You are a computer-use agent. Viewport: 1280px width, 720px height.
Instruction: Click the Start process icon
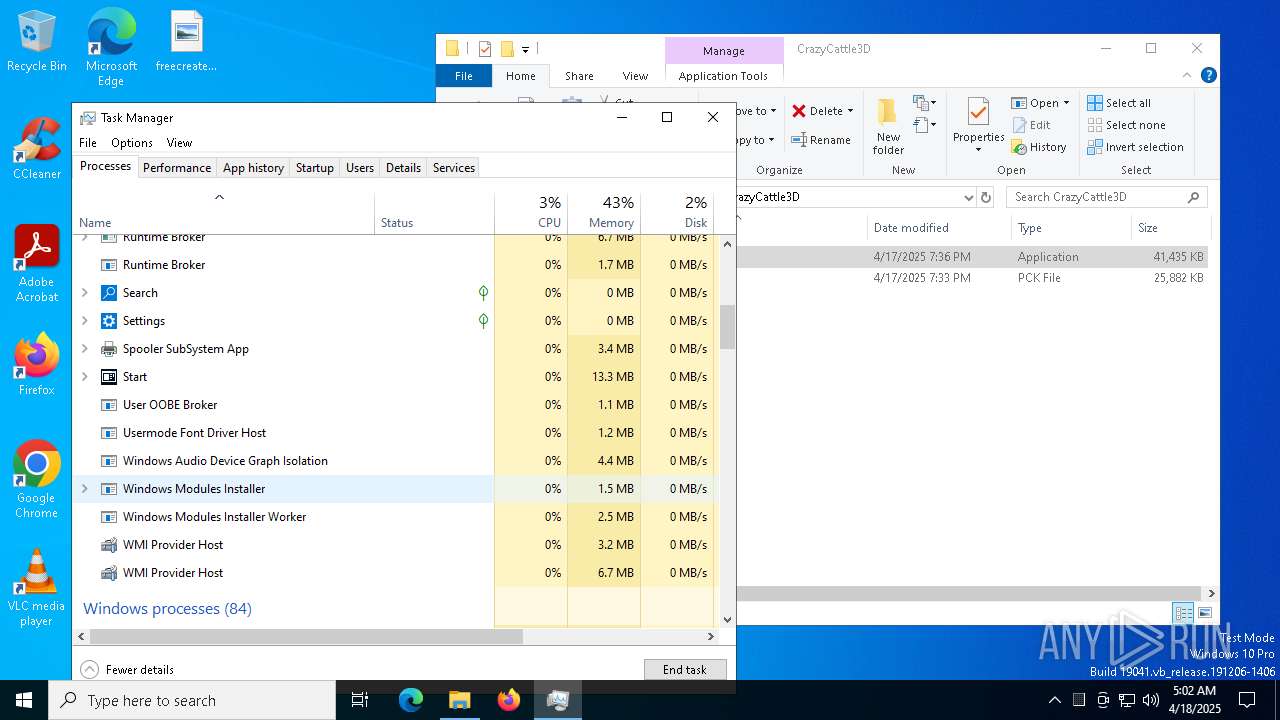pos(109,377)
